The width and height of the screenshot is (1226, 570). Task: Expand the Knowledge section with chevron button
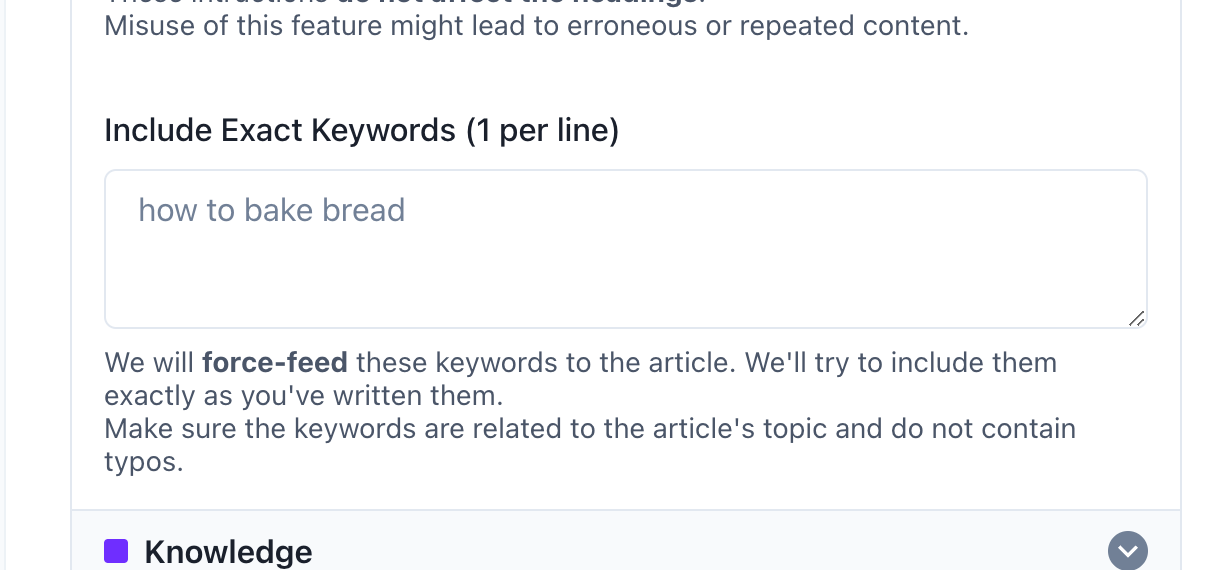[x=1128, y=551]
